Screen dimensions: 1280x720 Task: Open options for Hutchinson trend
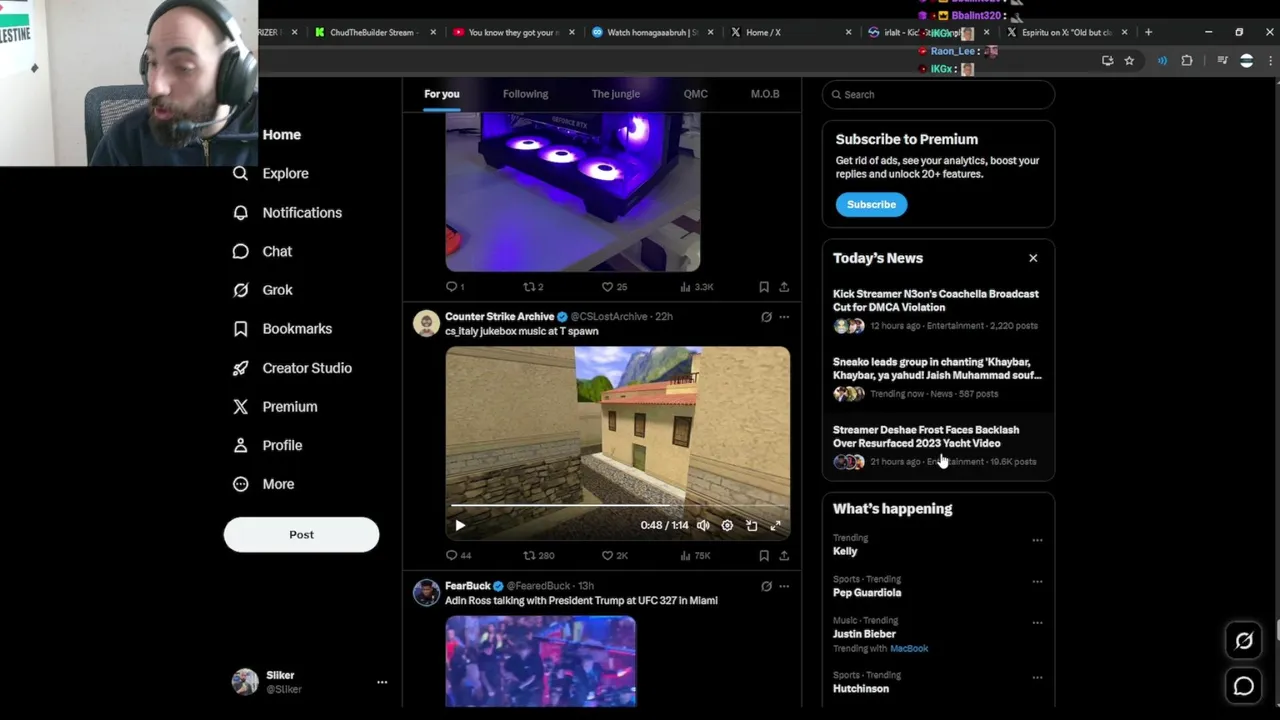tap(1037, 677)
